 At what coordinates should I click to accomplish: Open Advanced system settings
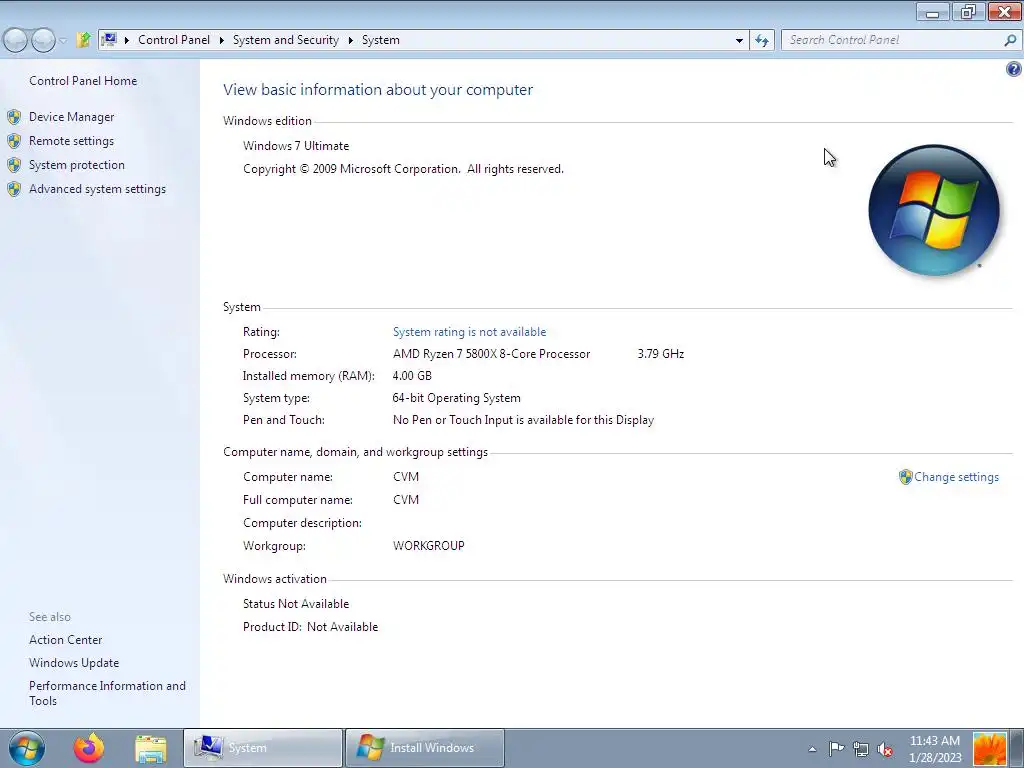click(97, 189)
